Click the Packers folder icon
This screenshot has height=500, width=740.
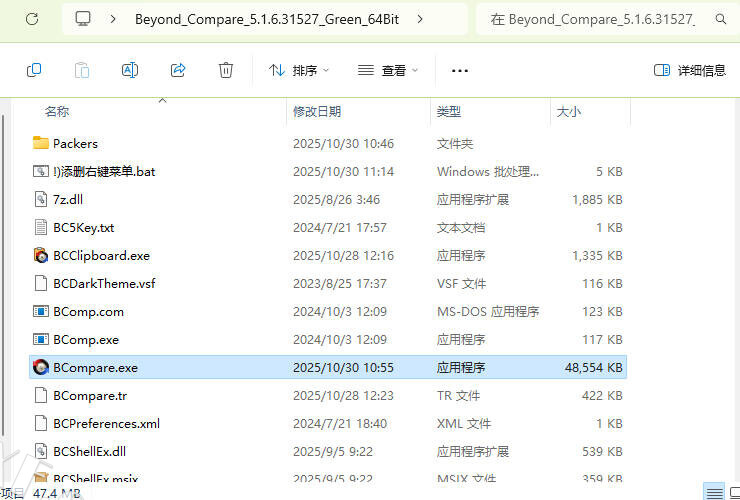(x=41, y=143)
